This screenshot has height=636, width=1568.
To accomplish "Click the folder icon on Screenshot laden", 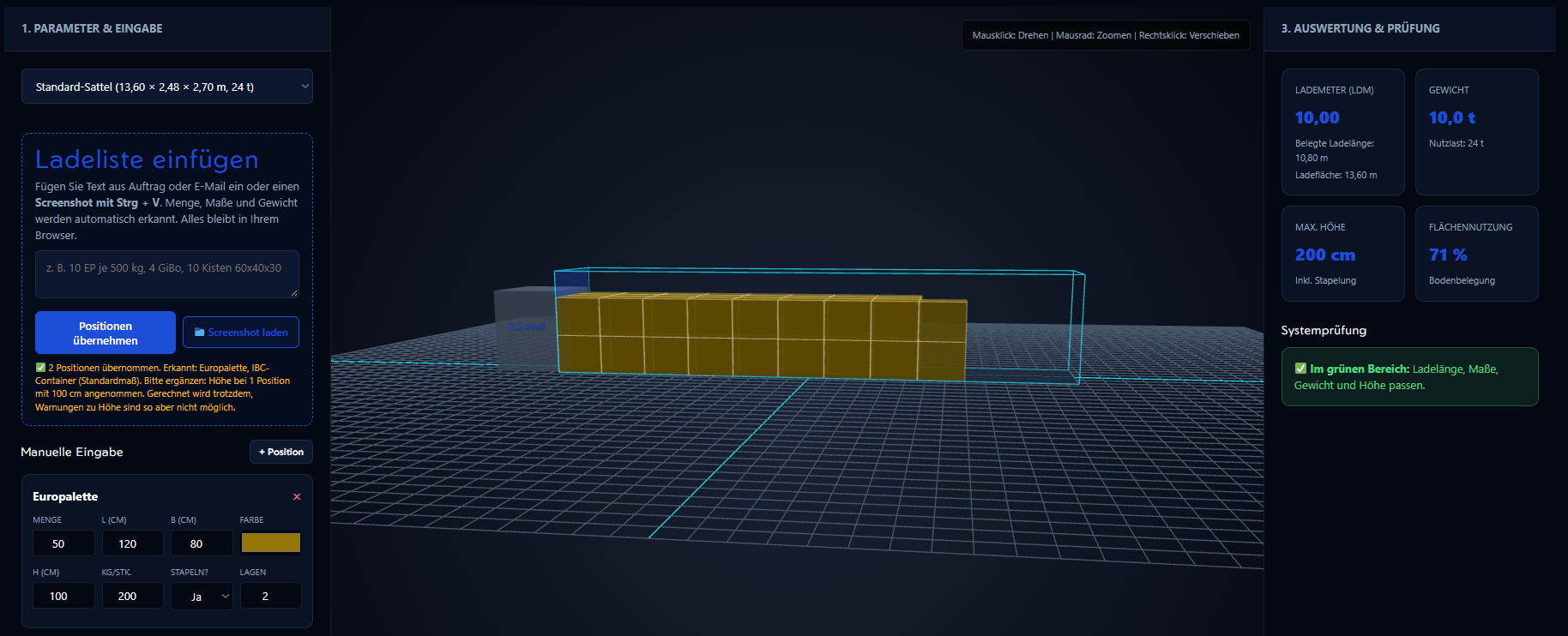I will click(x=199, y=333).
